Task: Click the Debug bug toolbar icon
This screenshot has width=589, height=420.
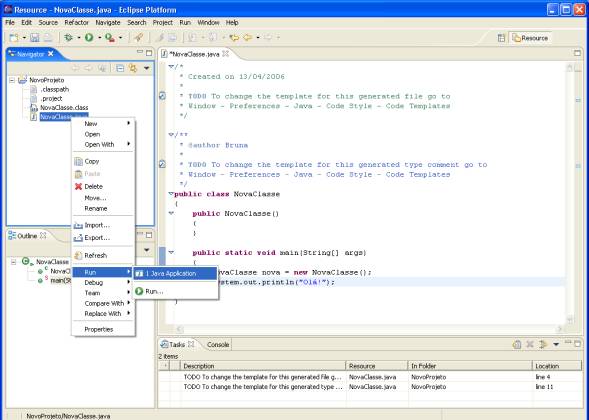Action: (x=69, y=38)
